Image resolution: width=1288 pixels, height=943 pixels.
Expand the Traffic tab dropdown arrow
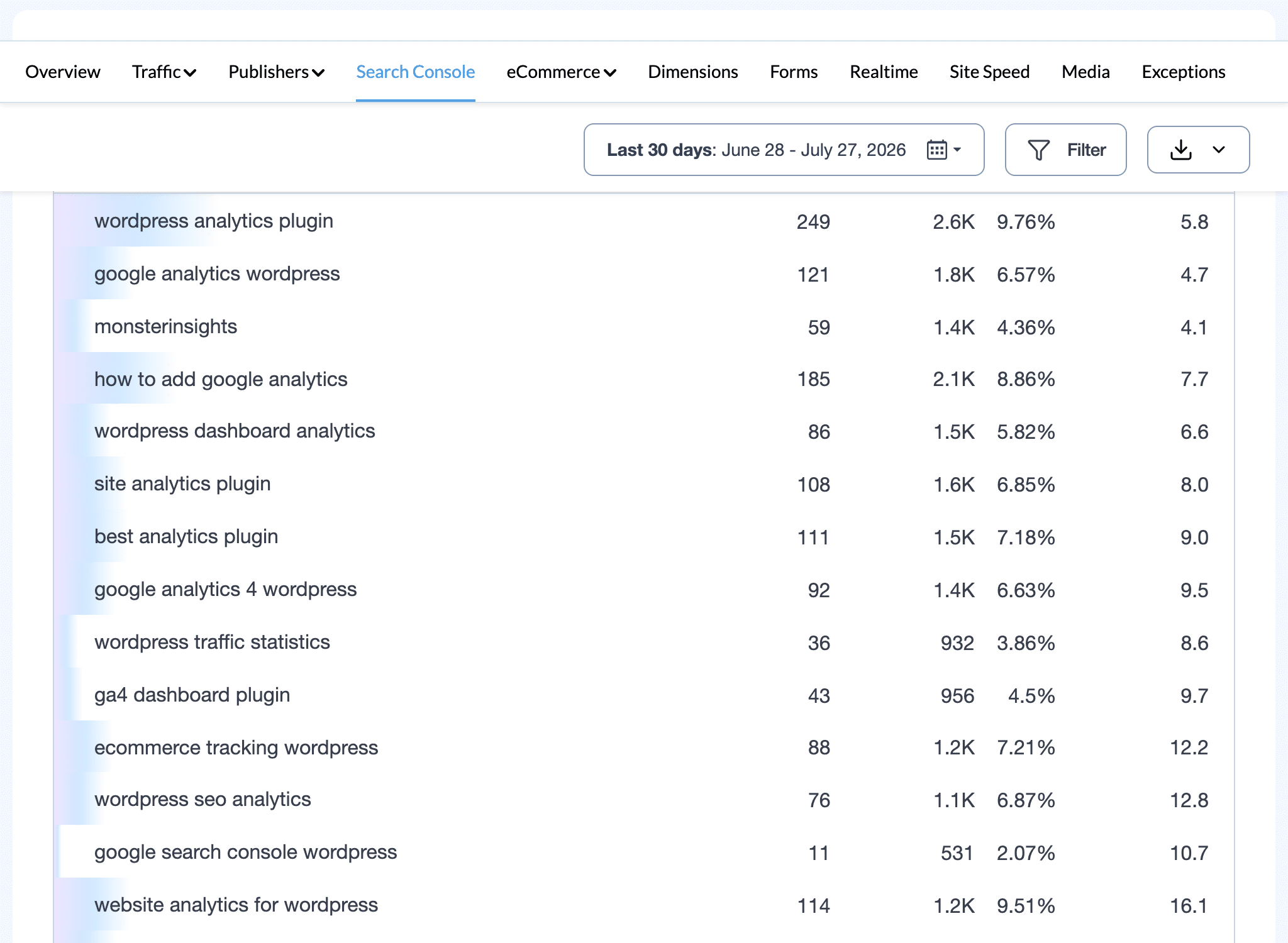pos(190,73)
